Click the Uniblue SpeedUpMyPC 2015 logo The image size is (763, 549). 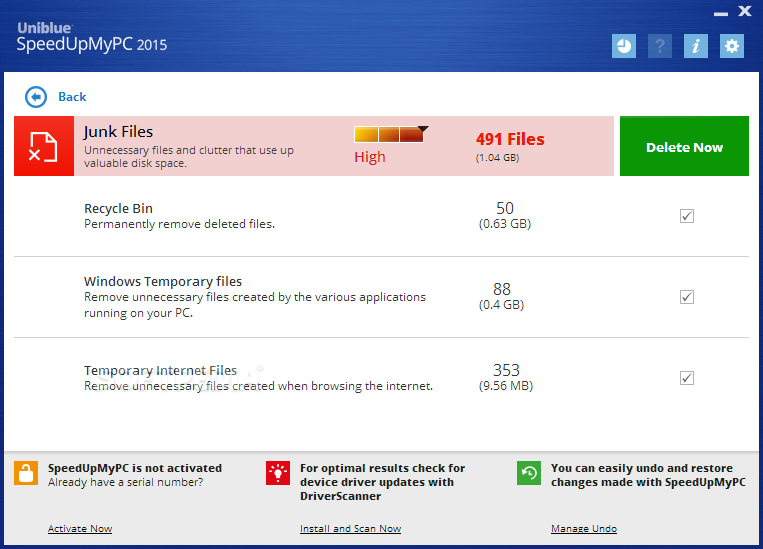pyautogui.click(x=91, y=37)
